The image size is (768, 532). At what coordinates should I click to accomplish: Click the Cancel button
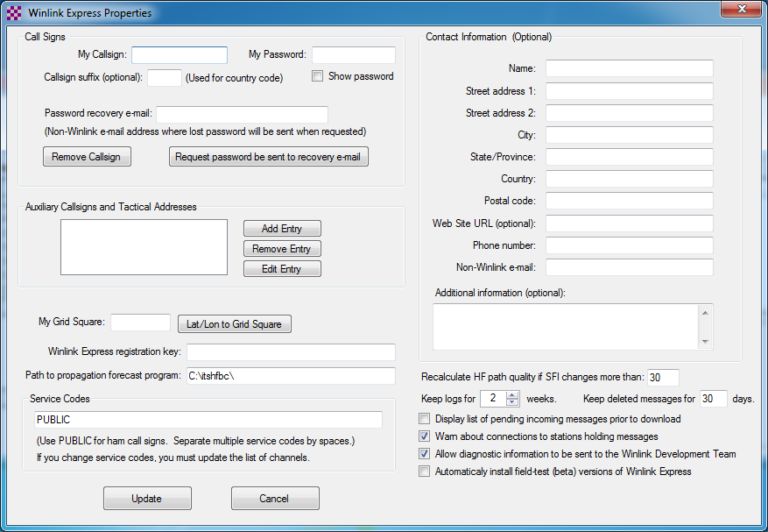pyautogui.click(x=275, y=498)
